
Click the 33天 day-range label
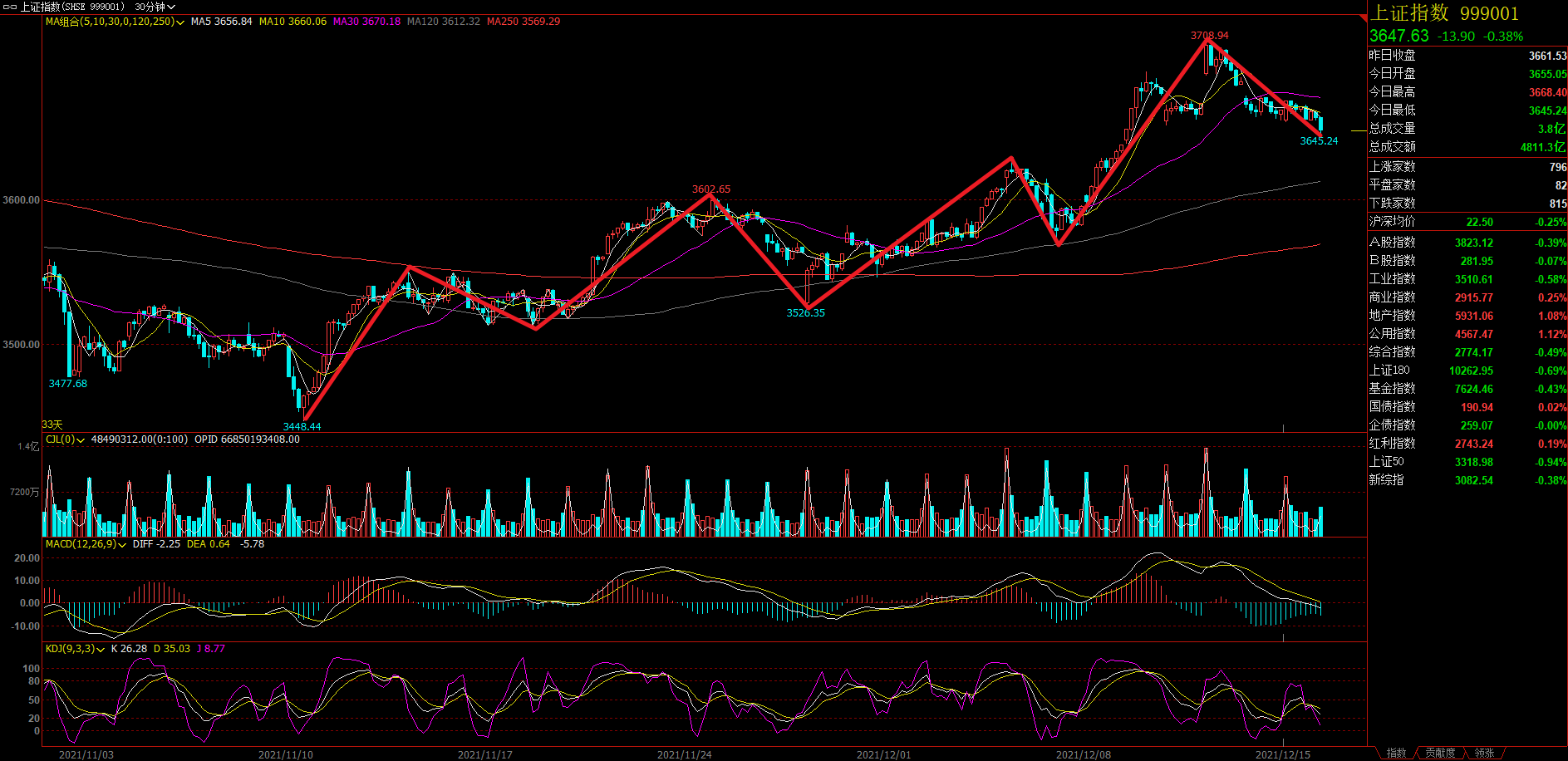[x=52, y=425]
